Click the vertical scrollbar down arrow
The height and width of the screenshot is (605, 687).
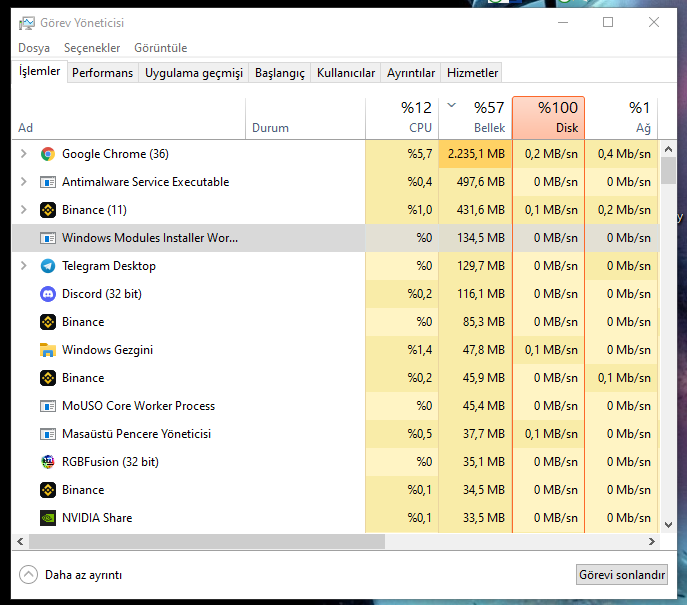(x=668, y=525)
